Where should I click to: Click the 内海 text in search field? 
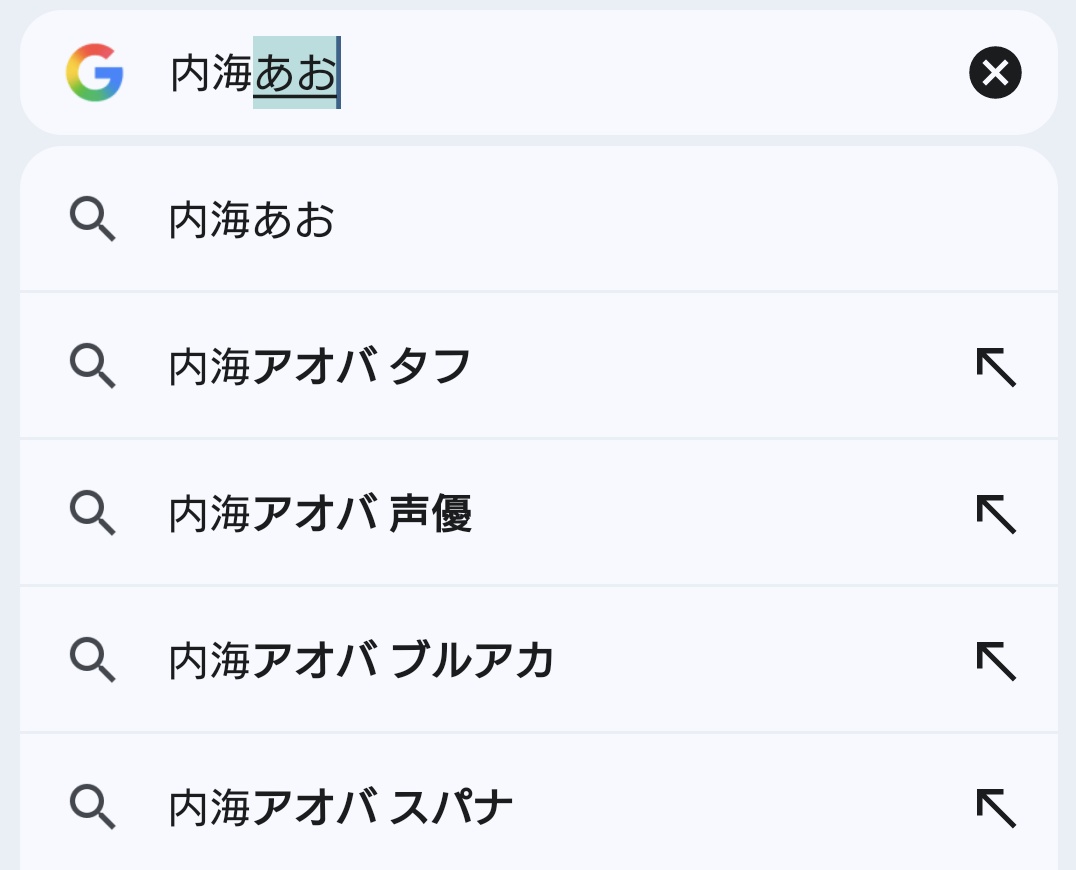211,73
